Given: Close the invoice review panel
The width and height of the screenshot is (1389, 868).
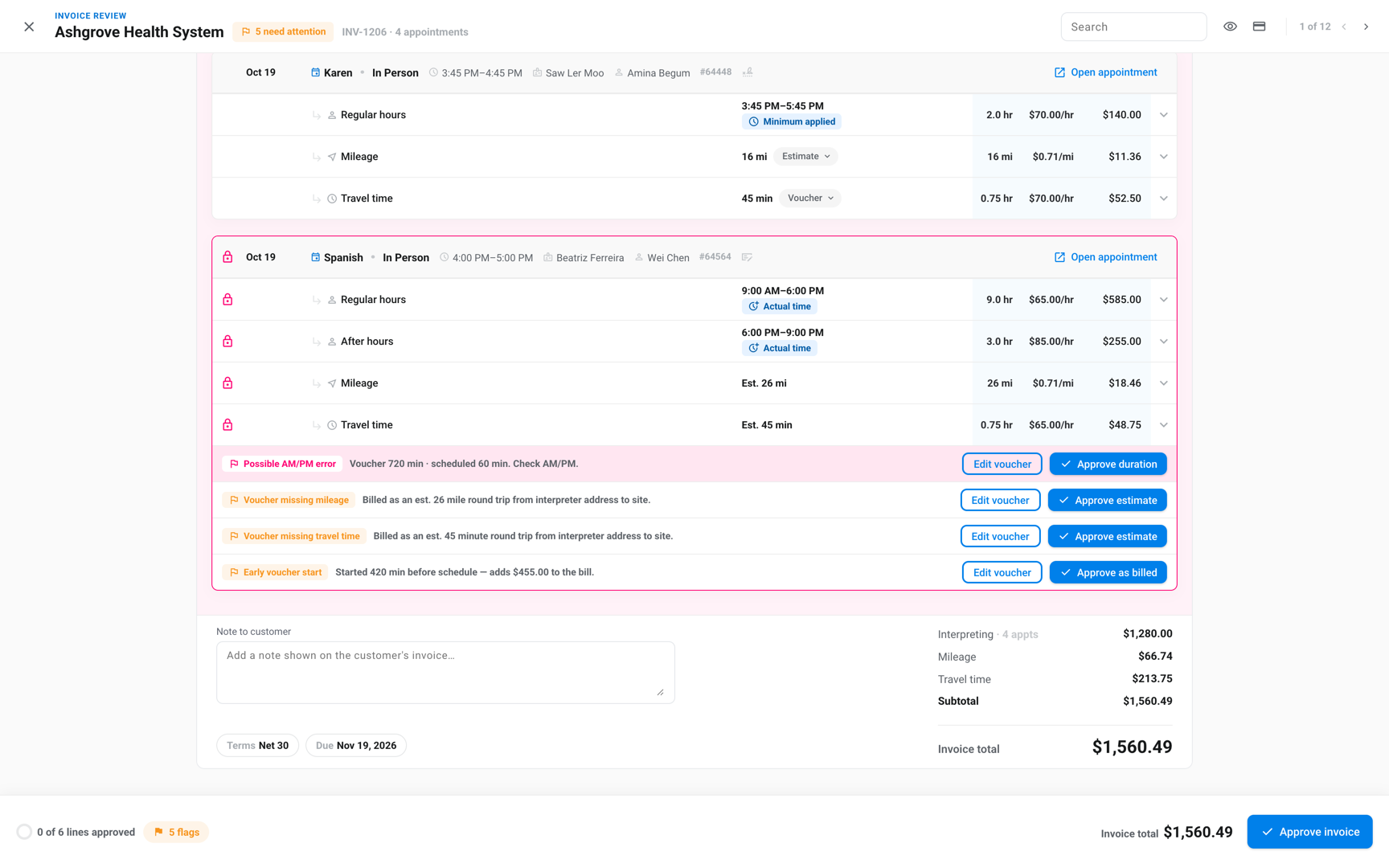Looking at the screenshot, I should tap(29, 27).
